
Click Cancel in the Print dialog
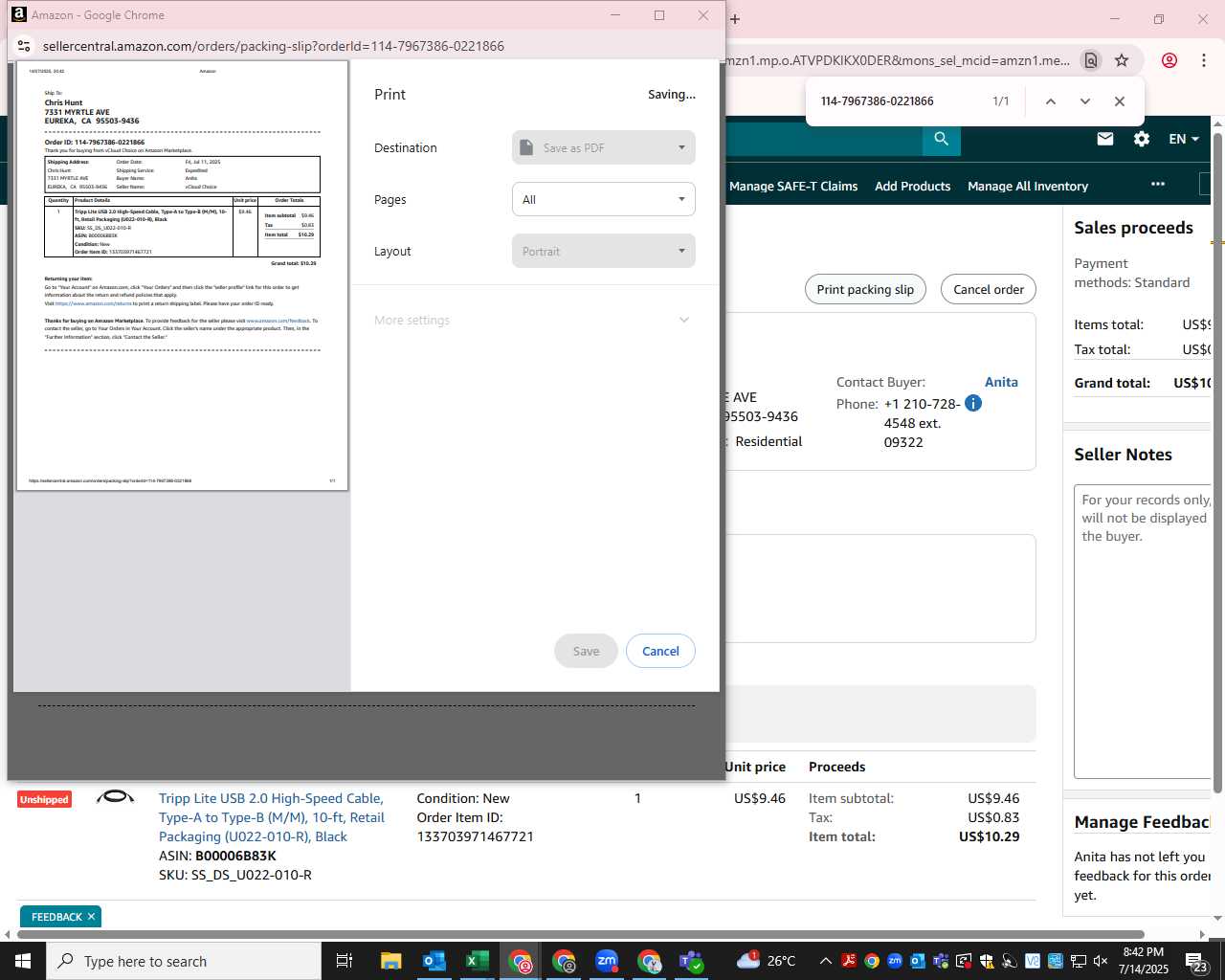click(660, 651)
